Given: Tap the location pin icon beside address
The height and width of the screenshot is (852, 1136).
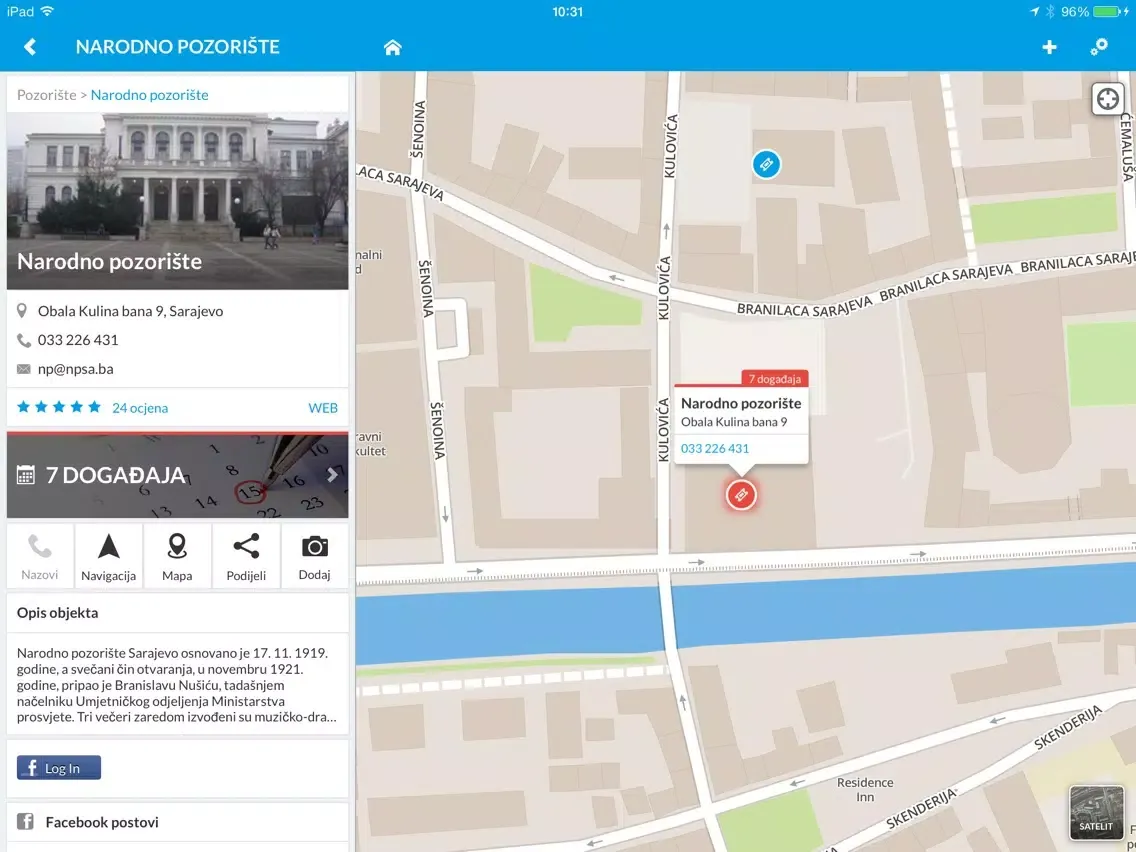Looking at the screenshot, I should coord(22,311).
